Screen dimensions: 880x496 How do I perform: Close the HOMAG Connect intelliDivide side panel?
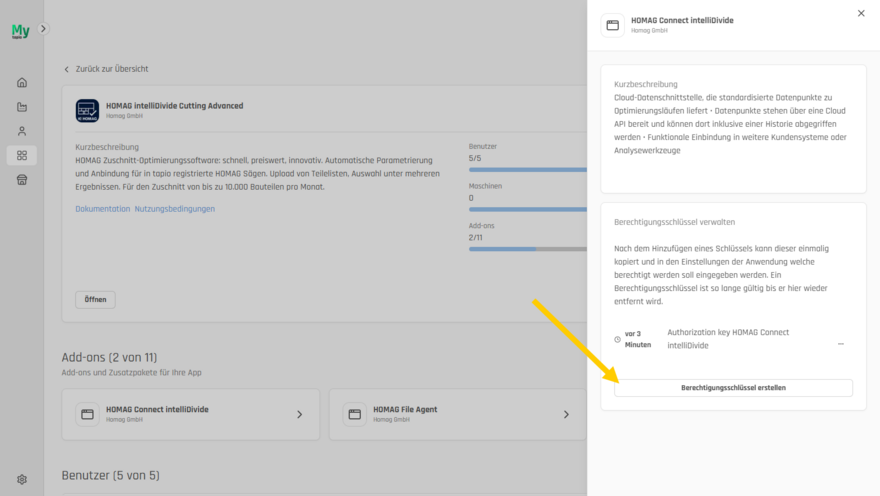pyautogui.click(x=861, y=13)
